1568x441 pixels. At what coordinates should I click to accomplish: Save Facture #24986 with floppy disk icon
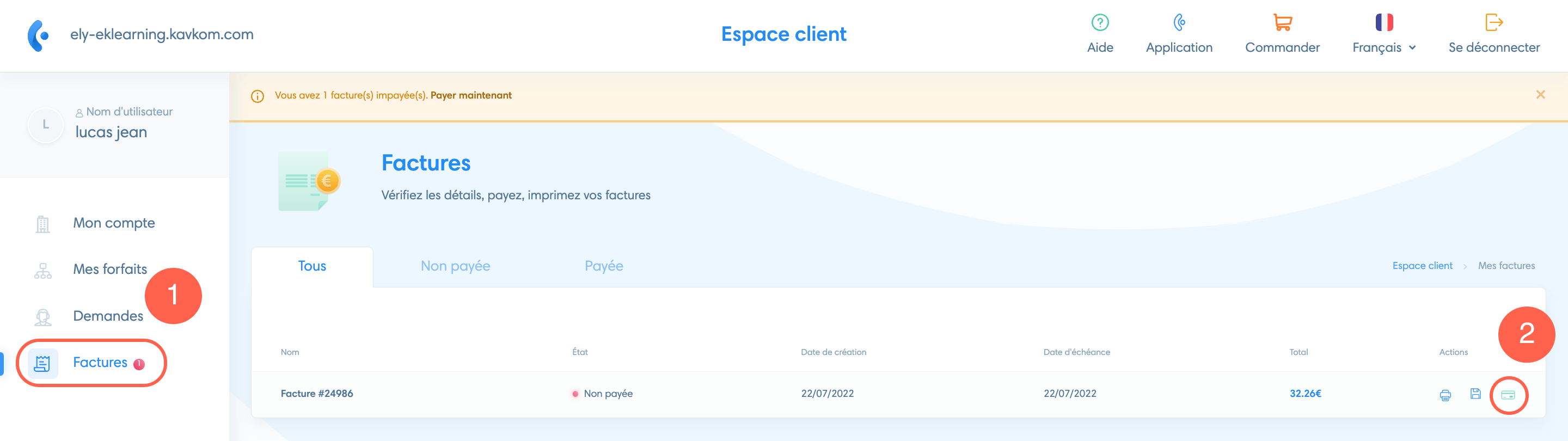1475,394
